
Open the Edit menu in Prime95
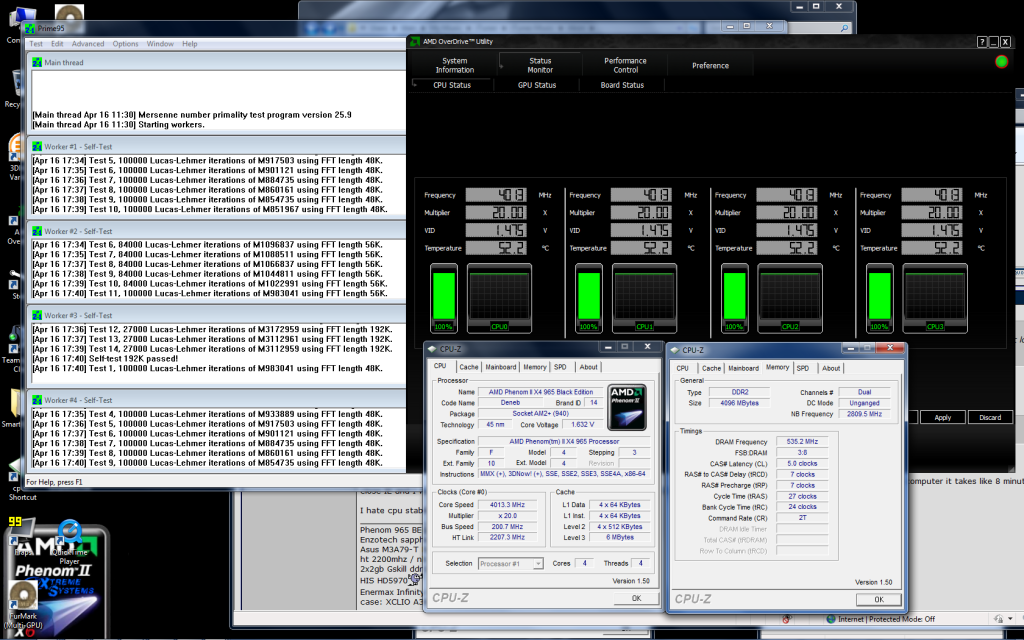pyautogui.click(x=57, y=44)
